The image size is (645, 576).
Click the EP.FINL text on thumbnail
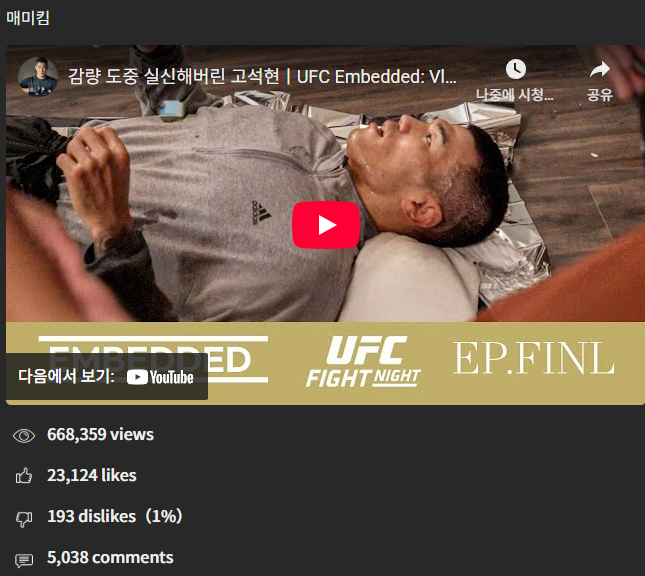[x=534, y=358]
